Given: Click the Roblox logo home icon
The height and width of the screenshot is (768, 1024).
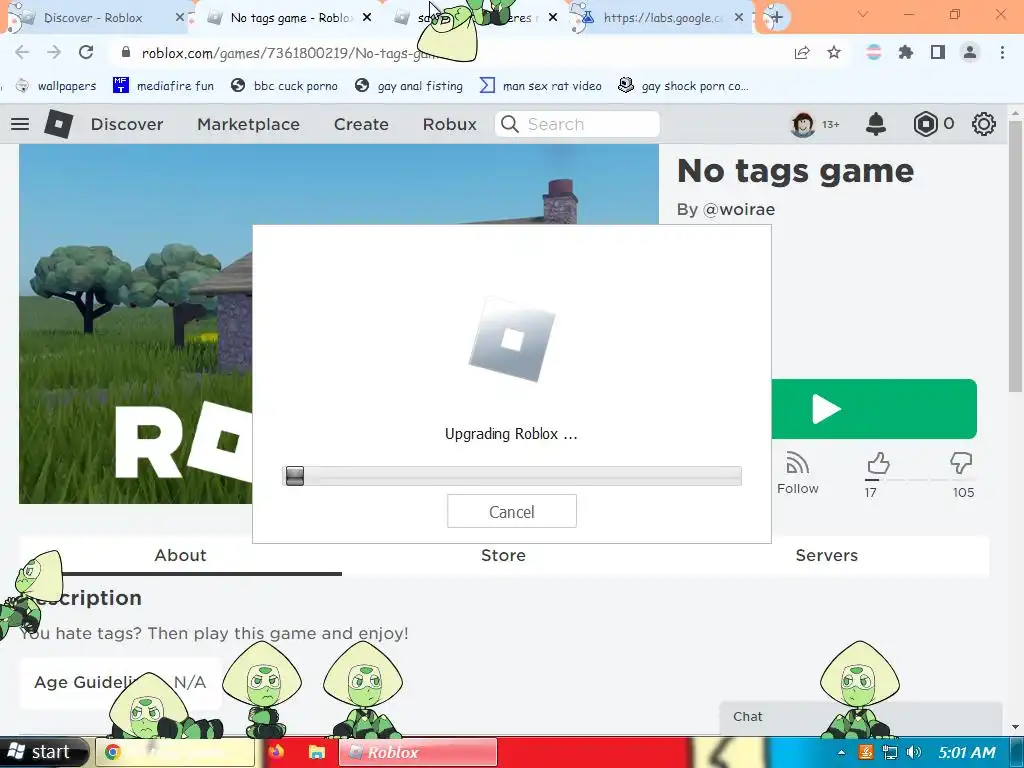Looking at the screenshot, I should click(58, 123).
